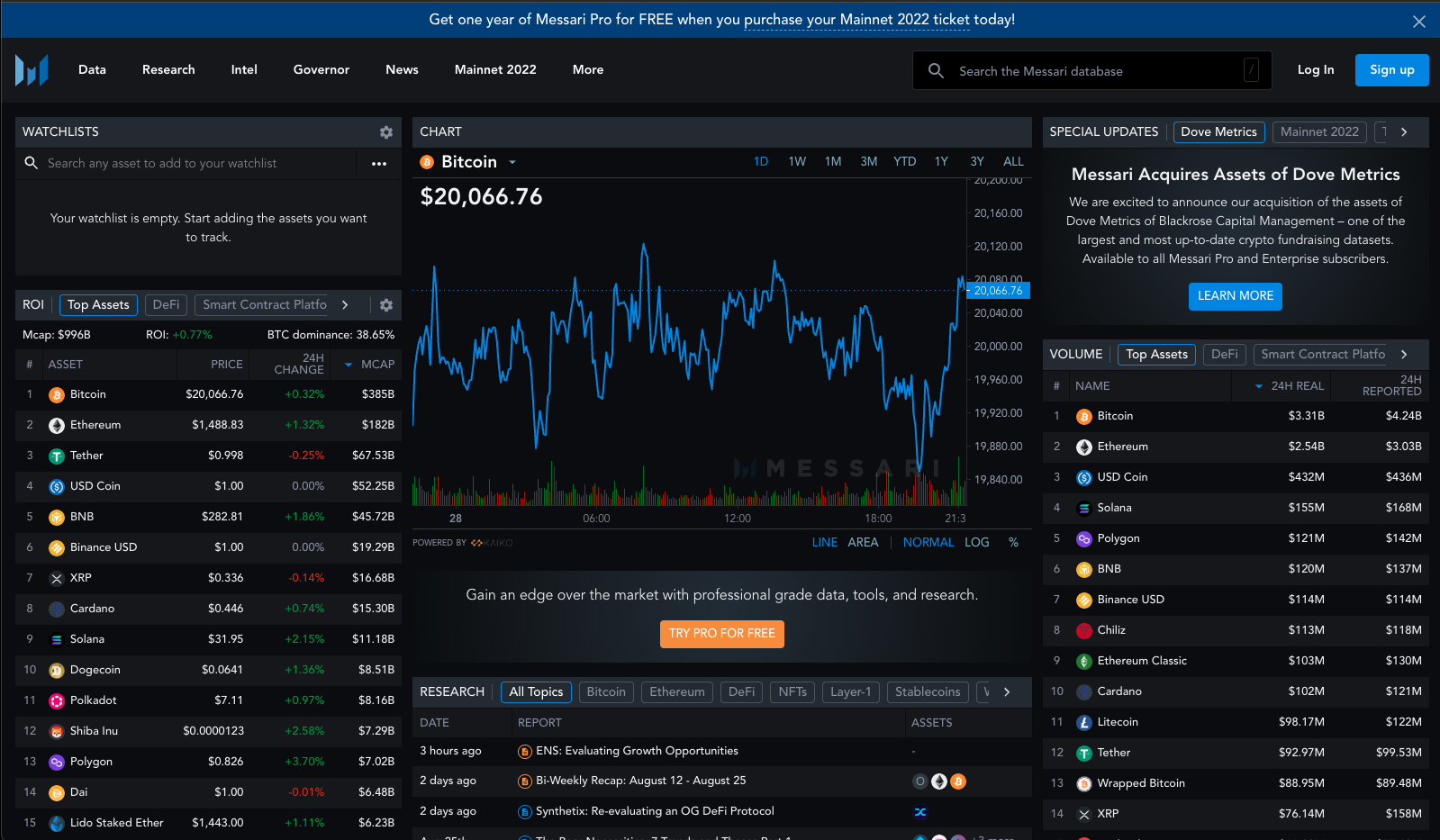
Task: Click the Sign up button
Action: (x=1391, y=70)
